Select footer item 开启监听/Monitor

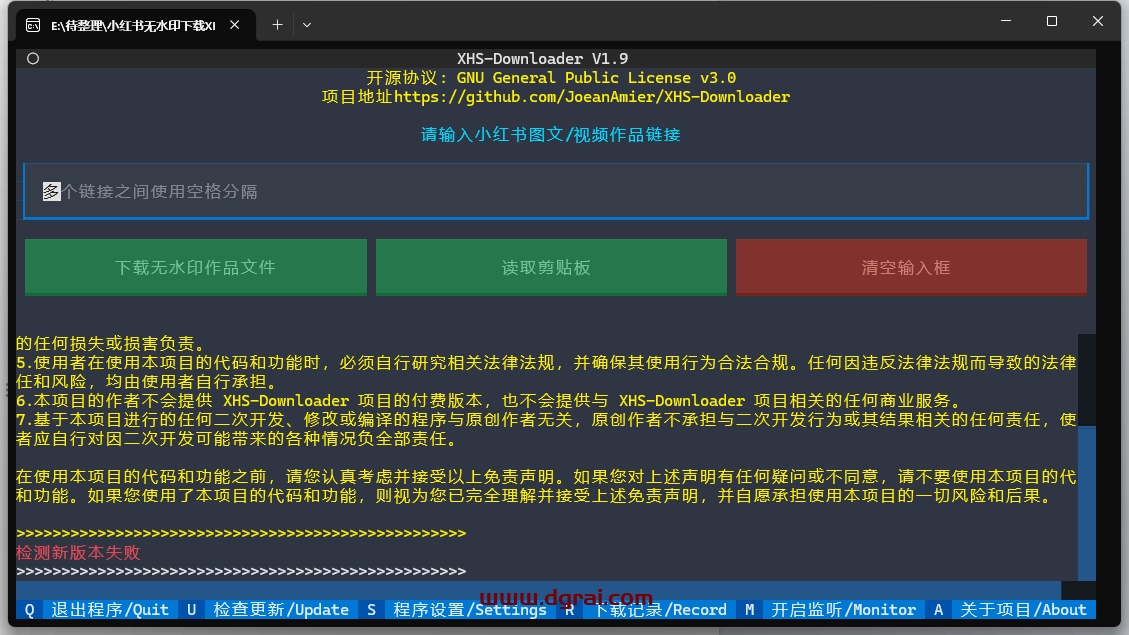(843, 610)
